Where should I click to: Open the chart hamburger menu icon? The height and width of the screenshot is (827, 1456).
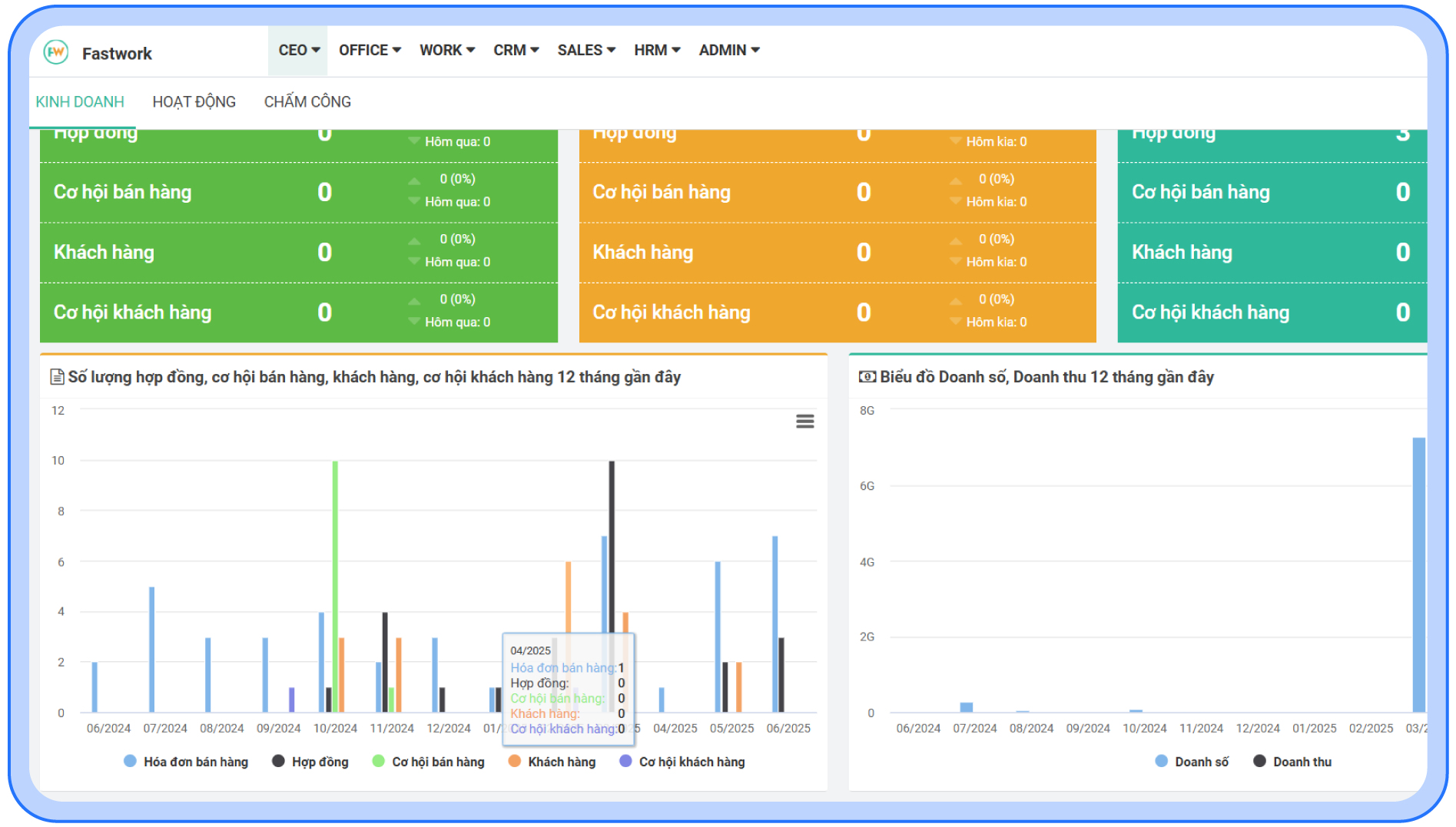click(x=804, y=422)
